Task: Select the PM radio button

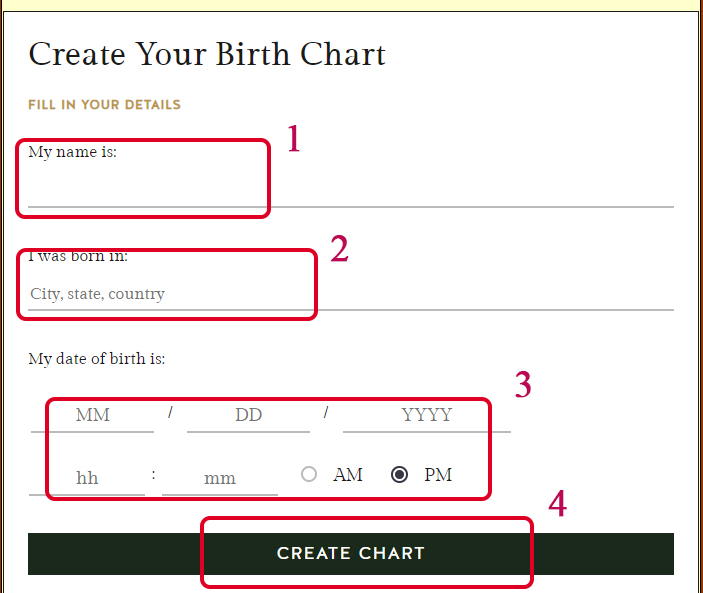Action: (400, 474)
